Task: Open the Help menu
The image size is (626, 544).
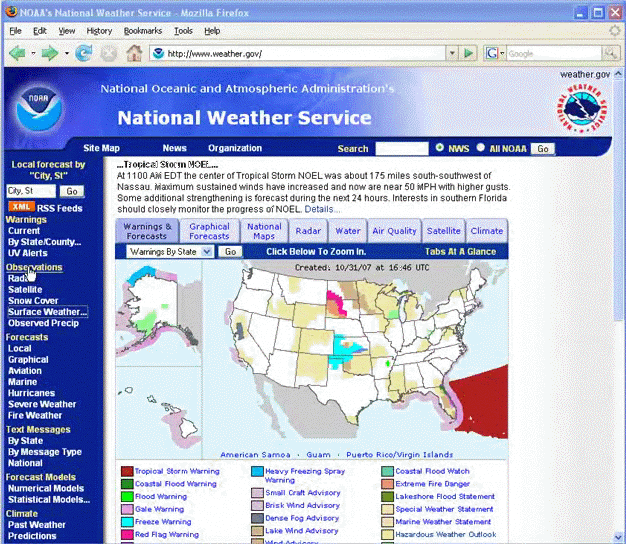Action: click(x=212, y=31)
